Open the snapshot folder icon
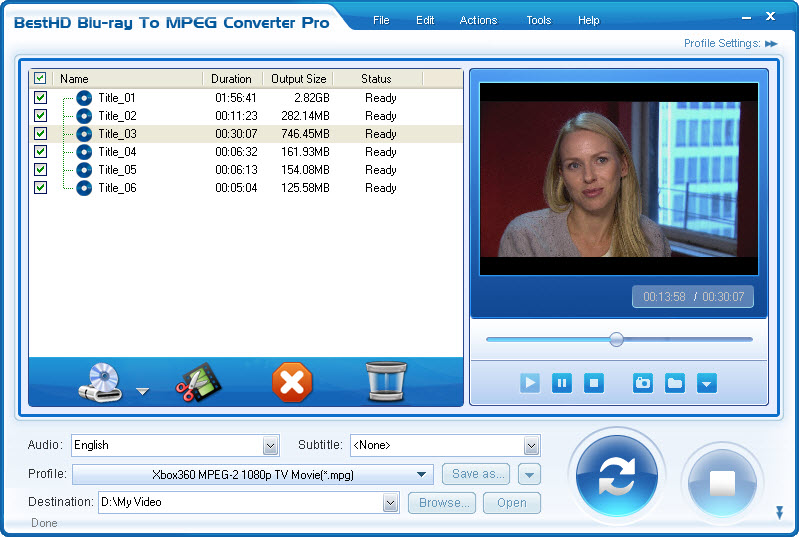799x537 pixels. [x=675, y=383]
